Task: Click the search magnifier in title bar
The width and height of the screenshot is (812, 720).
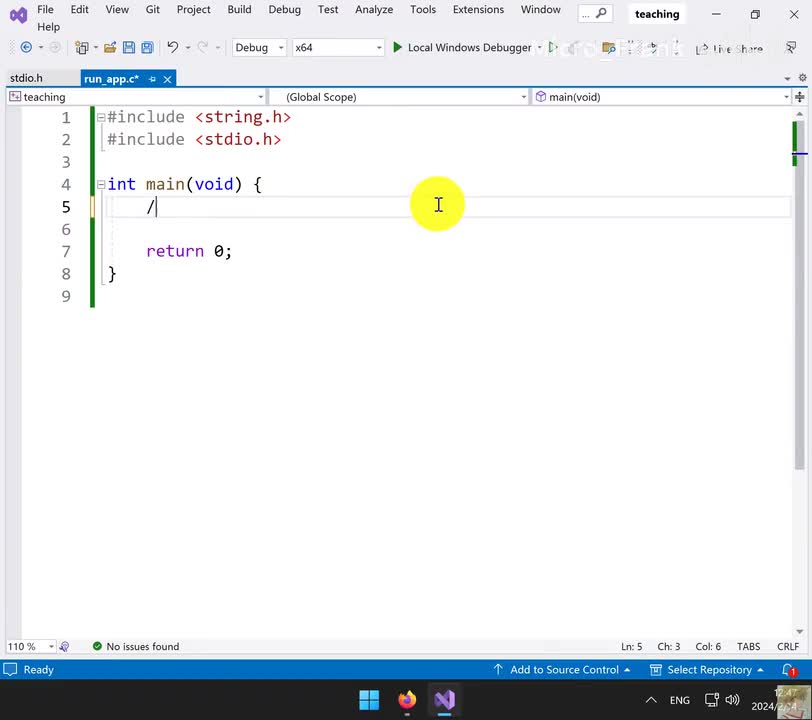Action: pos(601,13)
